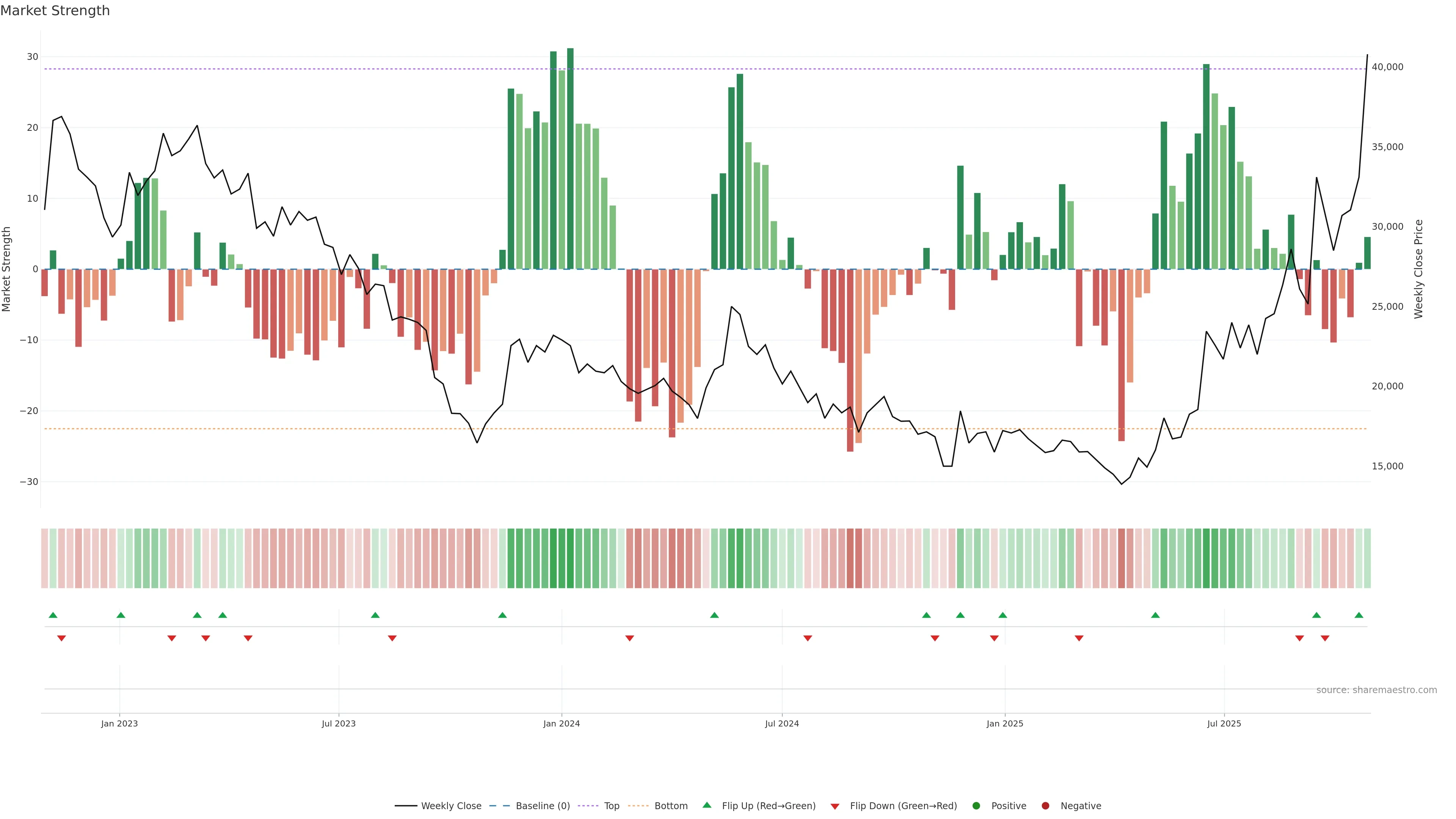Click the only green flip-up triangle between Jan 2025 and Jul 2025
The width and height of the screenshot is (1456, 819).
click(x=1155, y=615)
